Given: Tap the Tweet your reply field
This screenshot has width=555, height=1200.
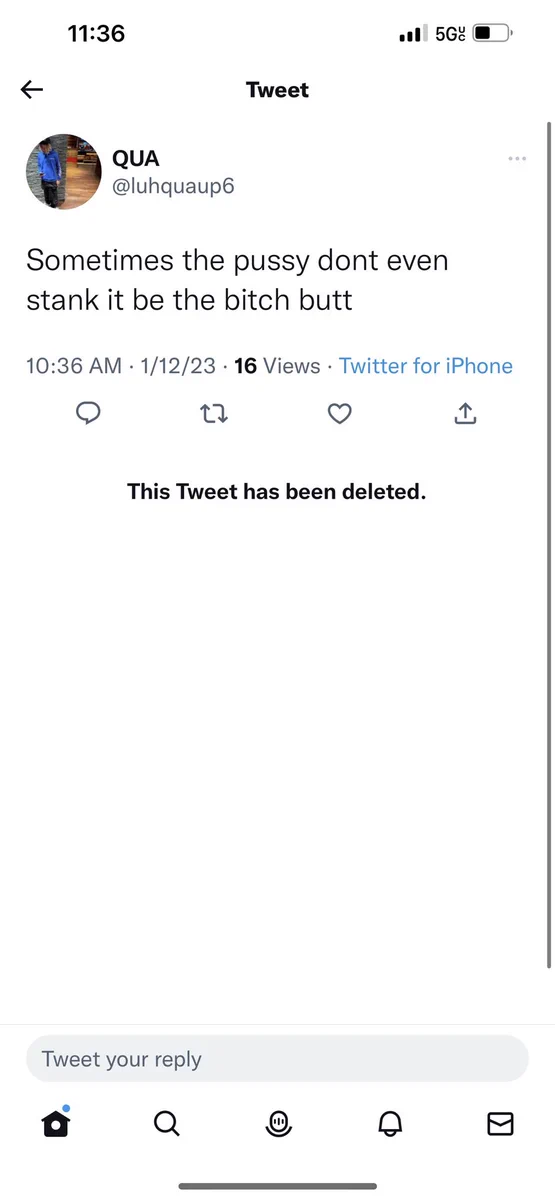Looking at the screenshot, I should point(277,1059).
